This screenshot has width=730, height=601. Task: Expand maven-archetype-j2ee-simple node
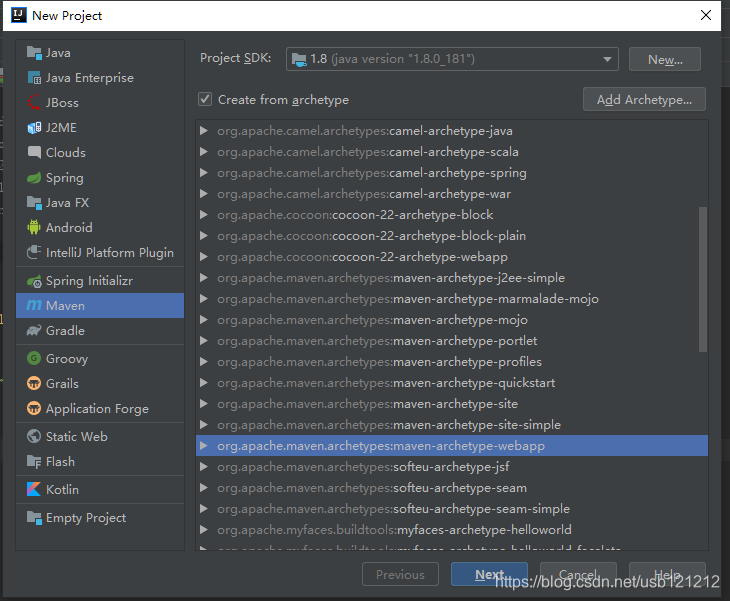pyautogui.click(x=203, y=278)
